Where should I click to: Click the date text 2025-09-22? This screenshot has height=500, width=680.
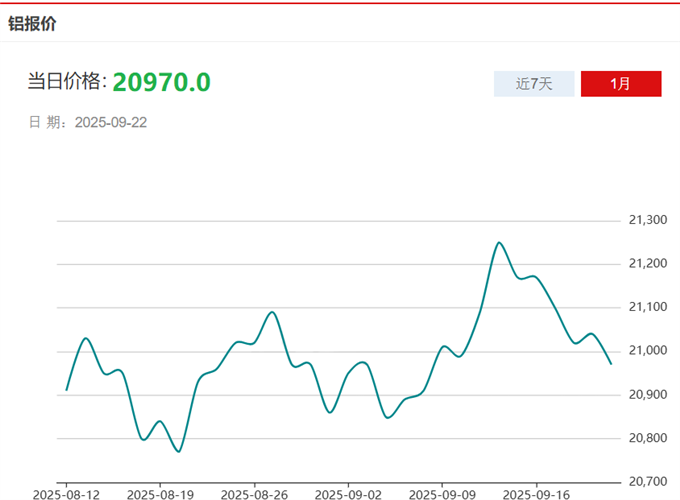[x=111, y=122]
